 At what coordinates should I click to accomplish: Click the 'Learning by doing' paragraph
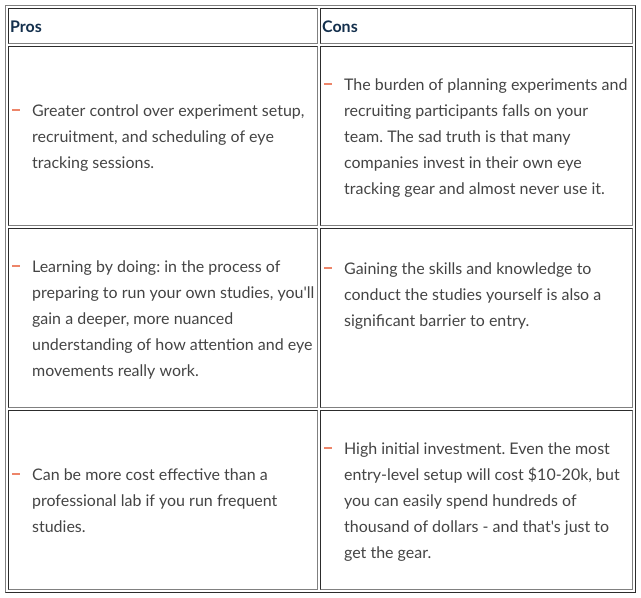pyautogui.click(x=173, y=318)
